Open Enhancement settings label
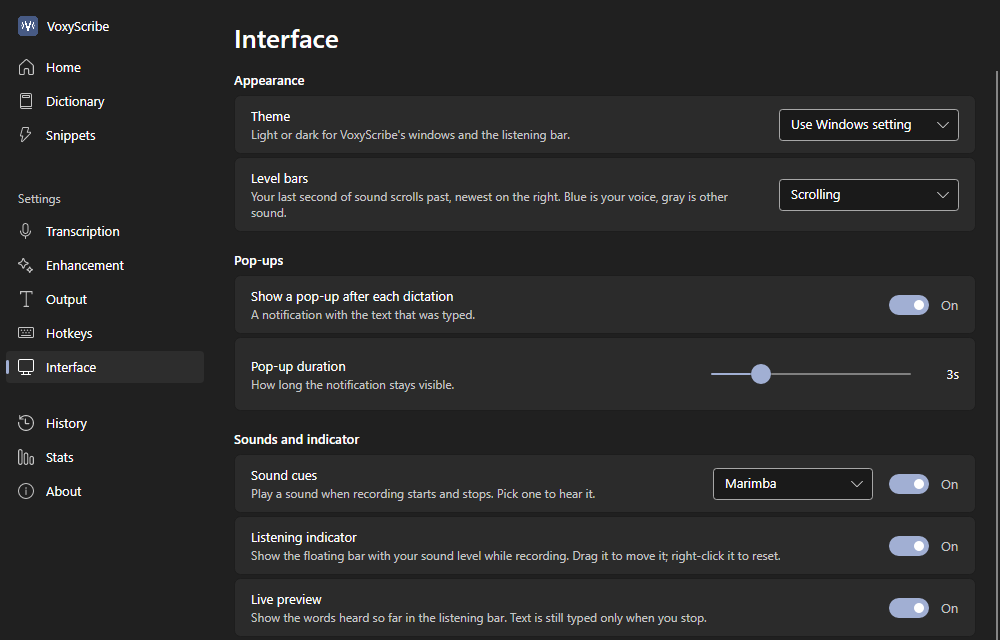Image resolution: width=1000 pixels, height=640 pixels. (x=85, y=265)
